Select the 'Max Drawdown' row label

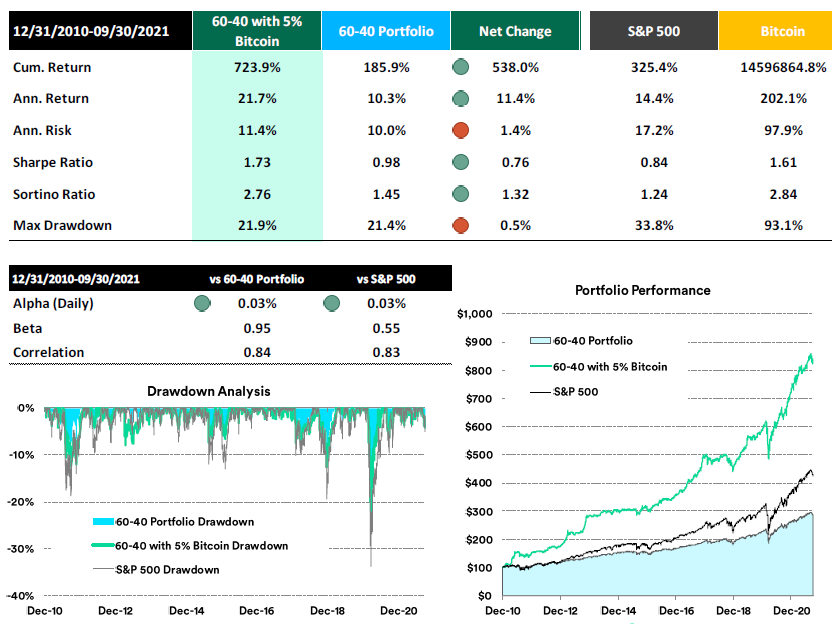pyautogui.click(x=63, y=226)
